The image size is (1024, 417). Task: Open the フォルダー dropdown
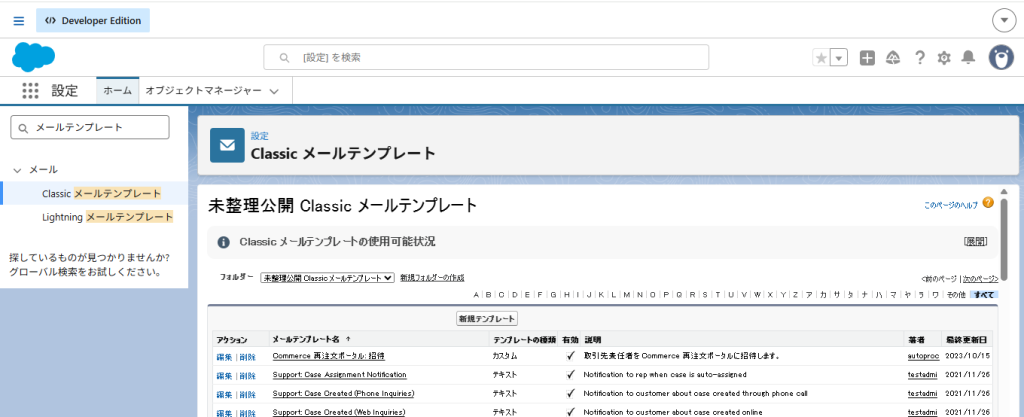point(327,277)
